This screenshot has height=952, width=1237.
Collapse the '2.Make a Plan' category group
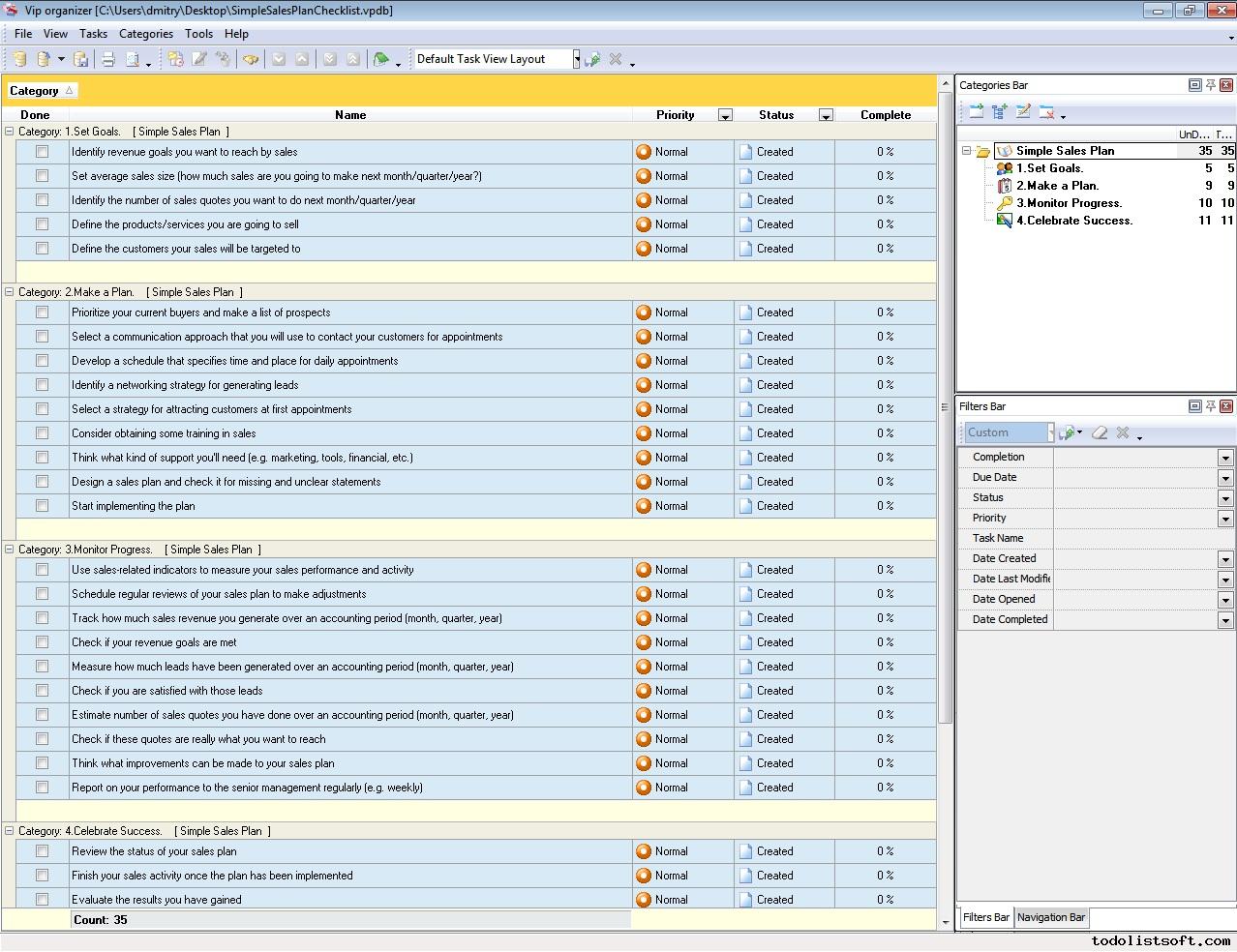[x=10, y=292]
